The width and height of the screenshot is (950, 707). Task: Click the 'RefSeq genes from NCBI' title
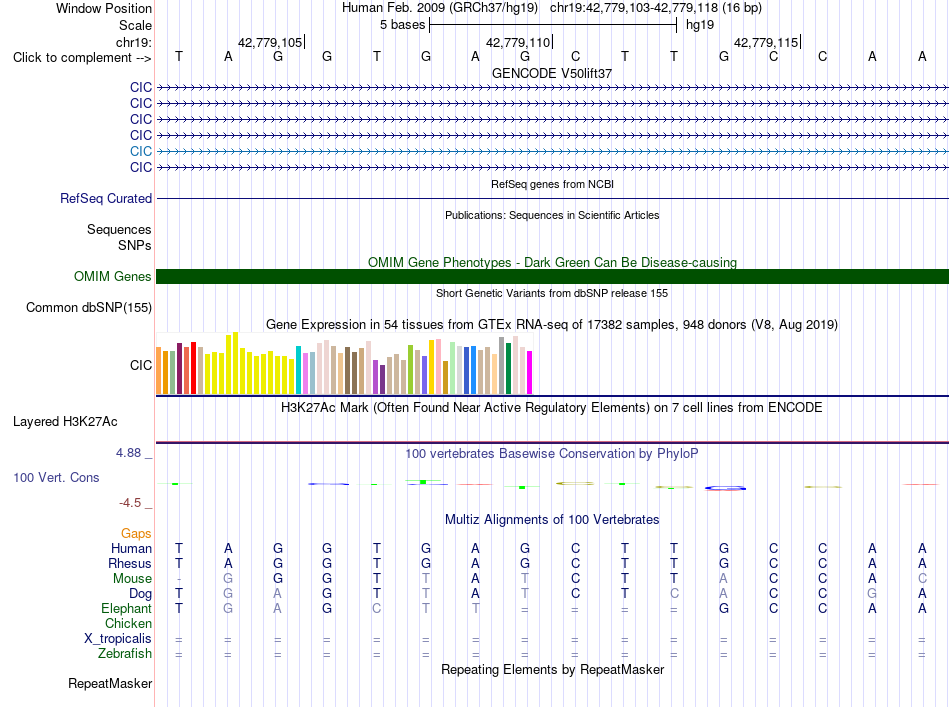pyautogui.click(x=552, y=184)
